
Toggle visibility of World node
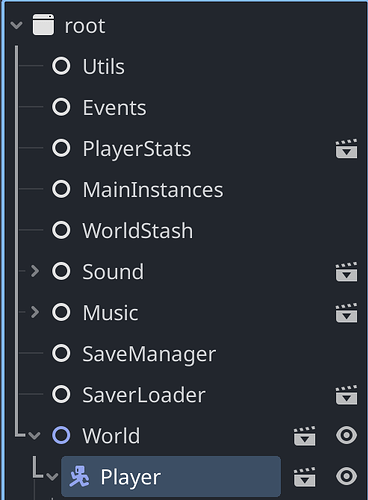pos(346,435)
